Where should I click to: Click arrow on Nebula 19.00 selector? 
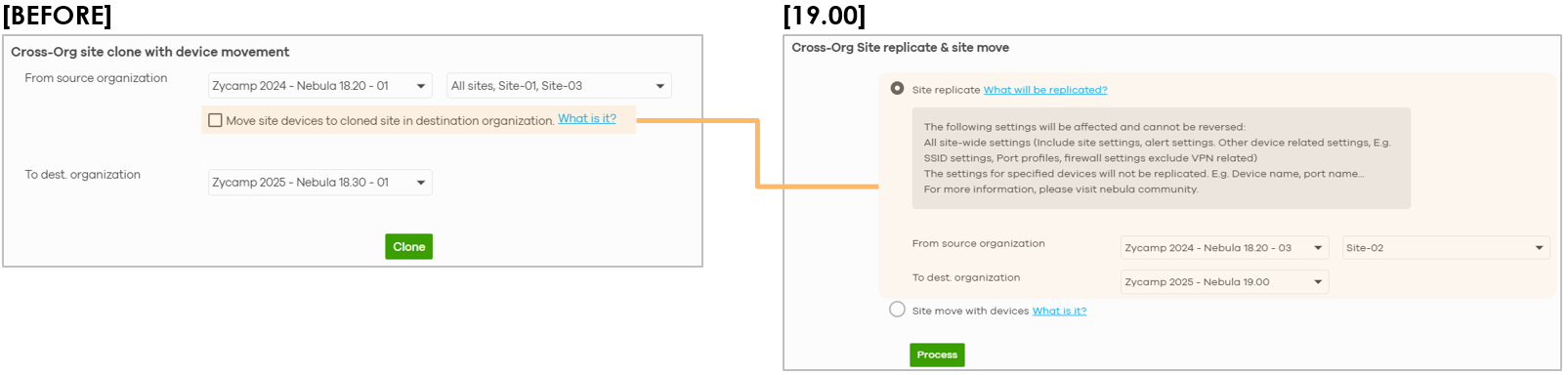(x=1318, y=282)
